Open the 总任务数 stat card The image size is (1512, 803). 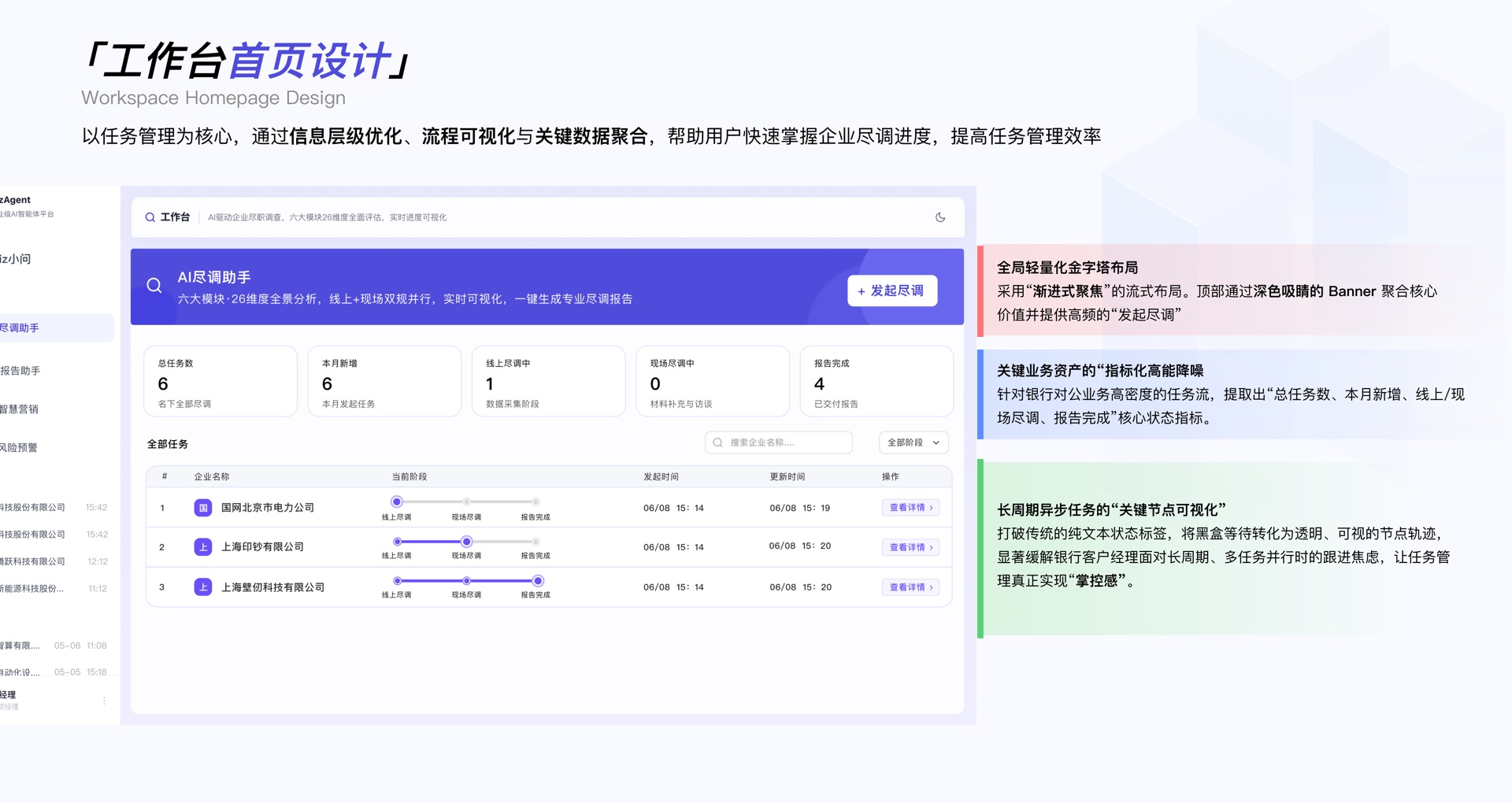coord(220,381)
